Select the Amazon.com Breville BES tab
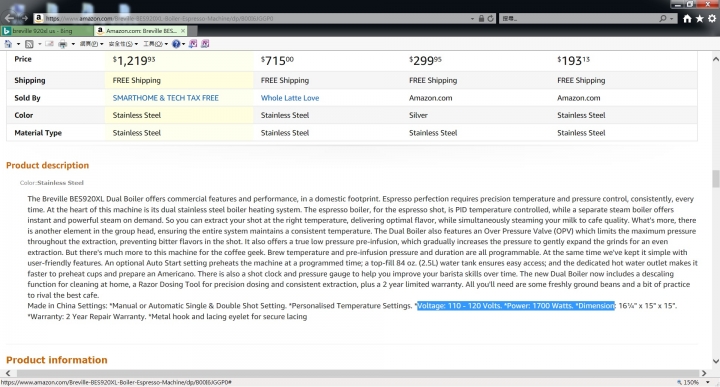The height and width of the screenshot is (387, 720). click(141, 31)
